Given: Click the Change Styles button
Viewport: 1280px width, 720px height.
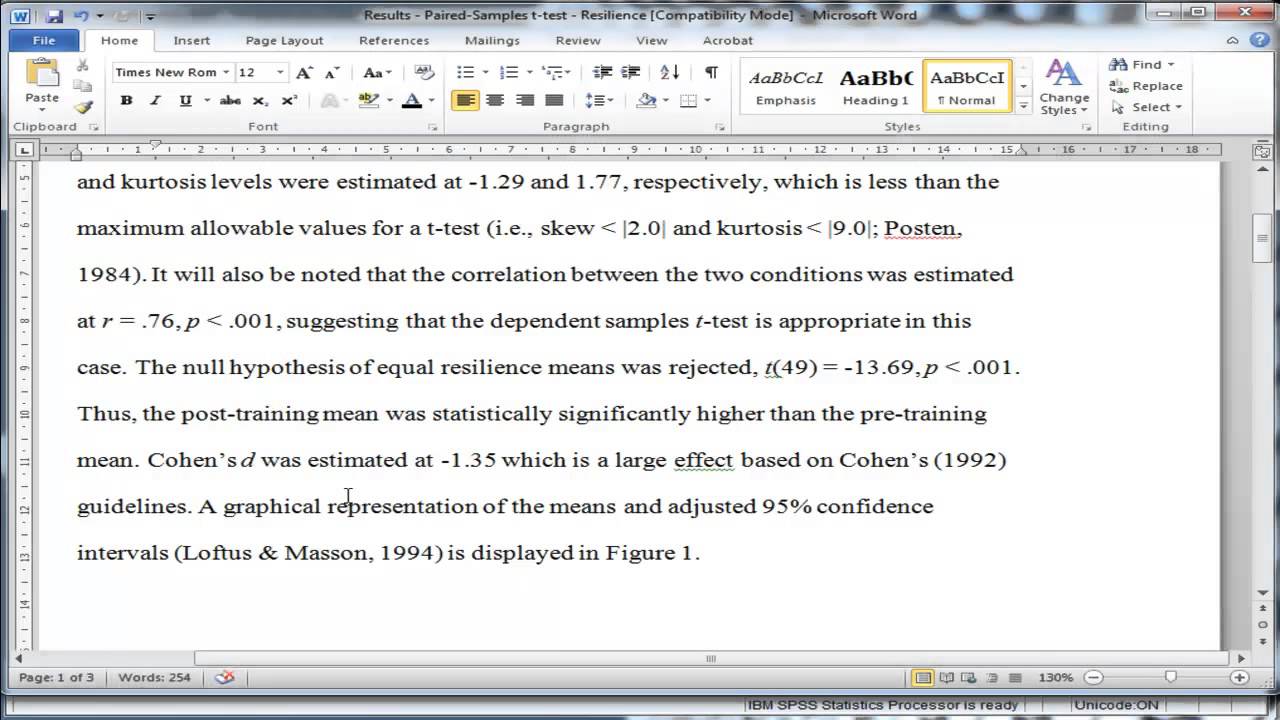Looking at the screenshot, I should tap(1064, 87).
